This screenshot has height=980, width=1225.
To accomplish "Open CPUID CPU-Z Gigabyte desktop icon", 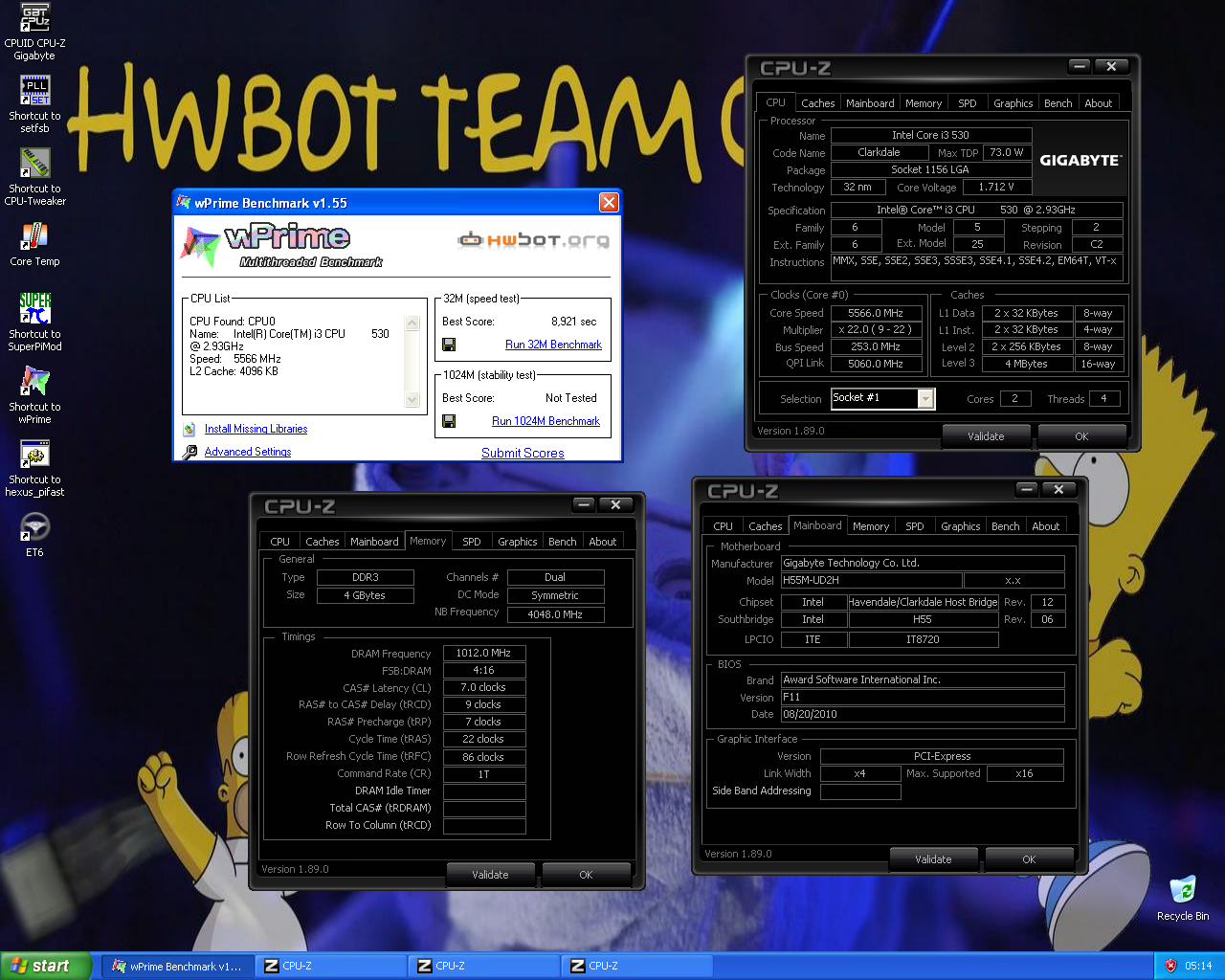I will (34, 19).
